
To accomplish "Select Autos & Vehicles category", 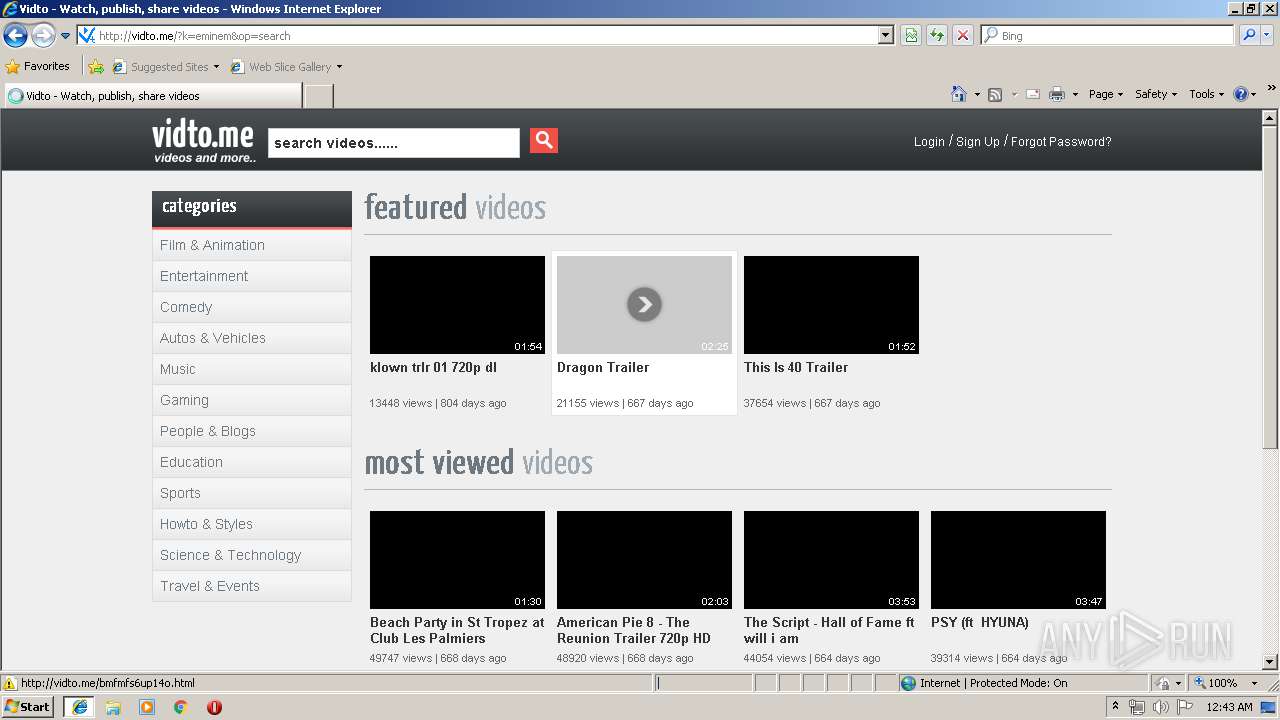I will click(x=252, y=338).
